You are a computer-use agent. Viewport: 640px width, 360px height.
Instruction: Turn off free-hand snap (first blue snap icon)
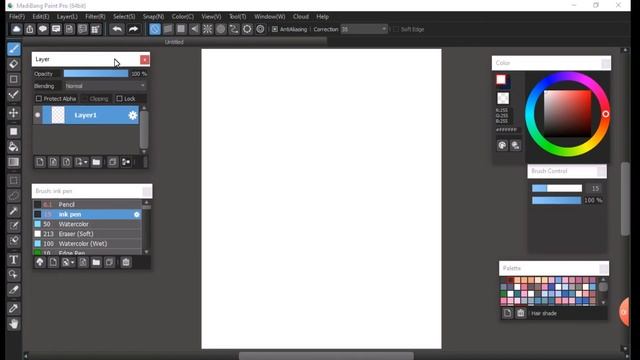155,29
